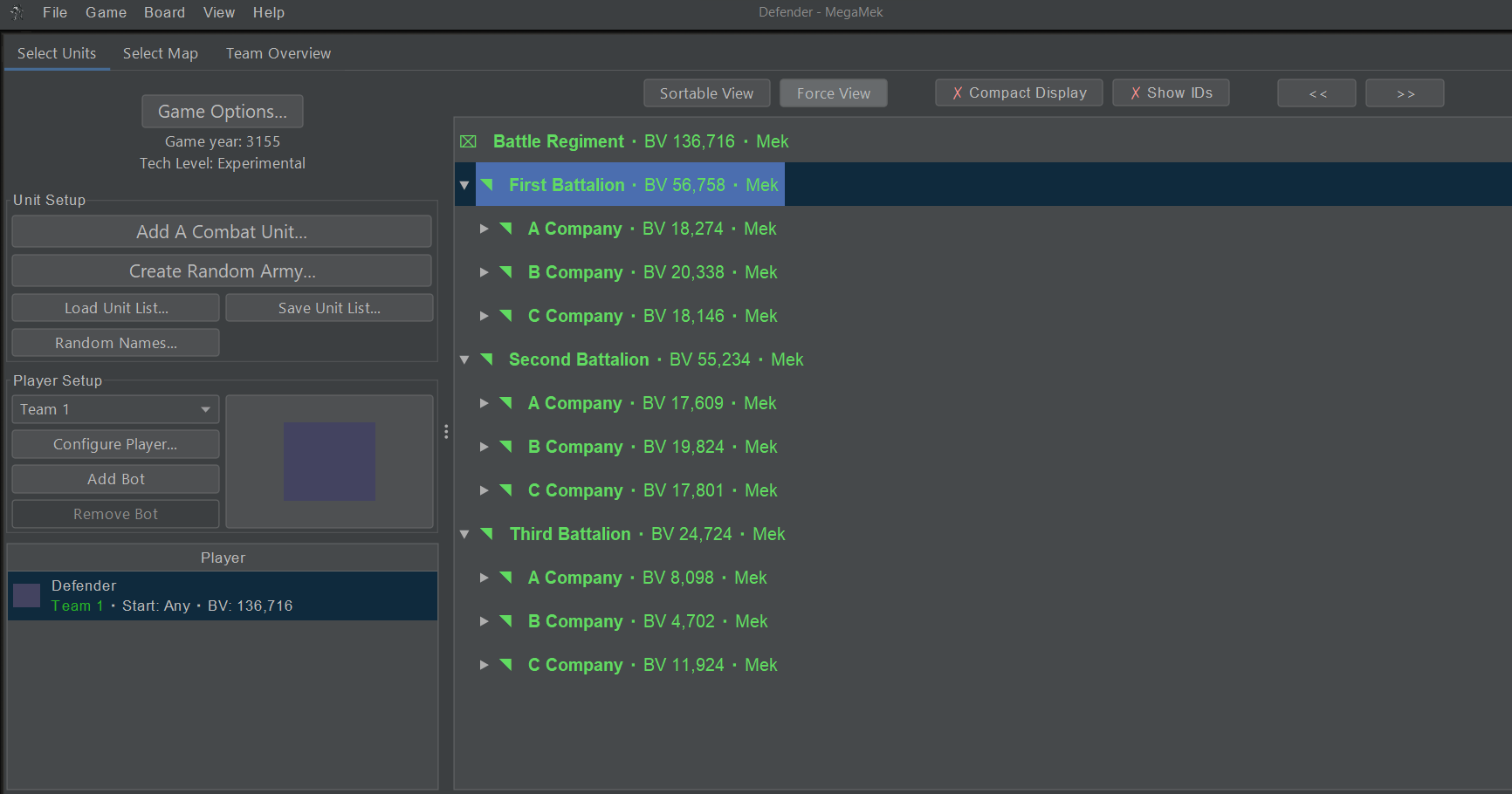Click the MegaMek app icon in title bar

[17, 12]
